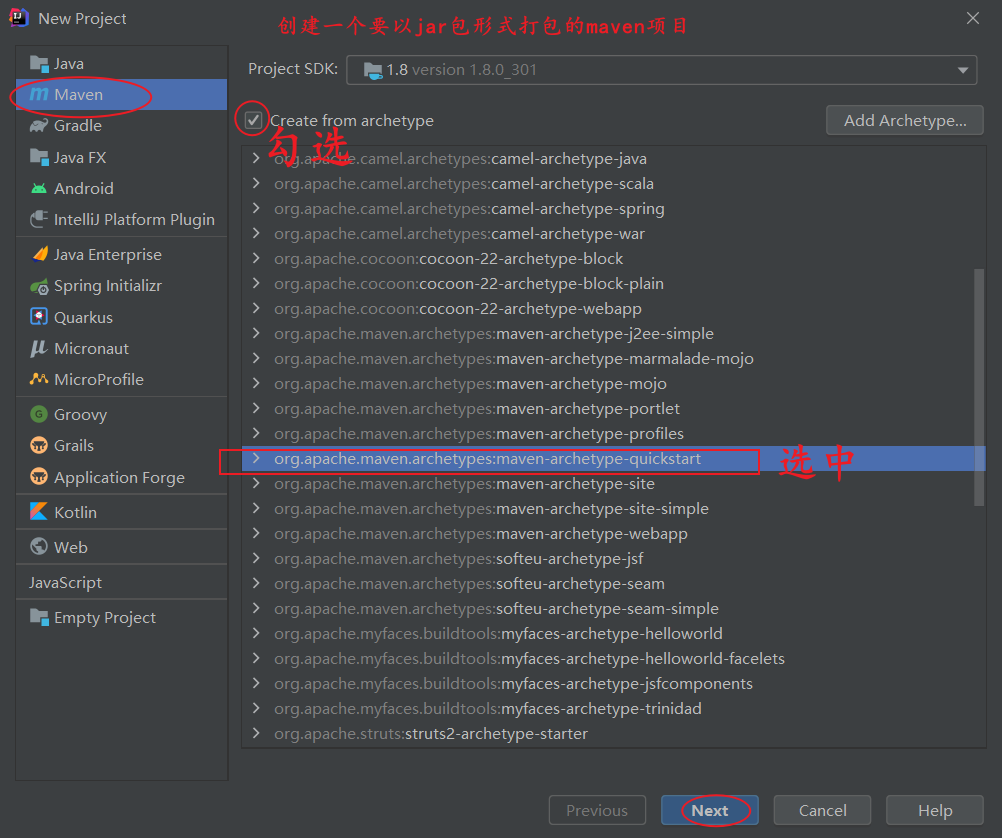Select cocoon-22-archetype-webapp archetype row

pyautogui.click(x=613, y=309)
